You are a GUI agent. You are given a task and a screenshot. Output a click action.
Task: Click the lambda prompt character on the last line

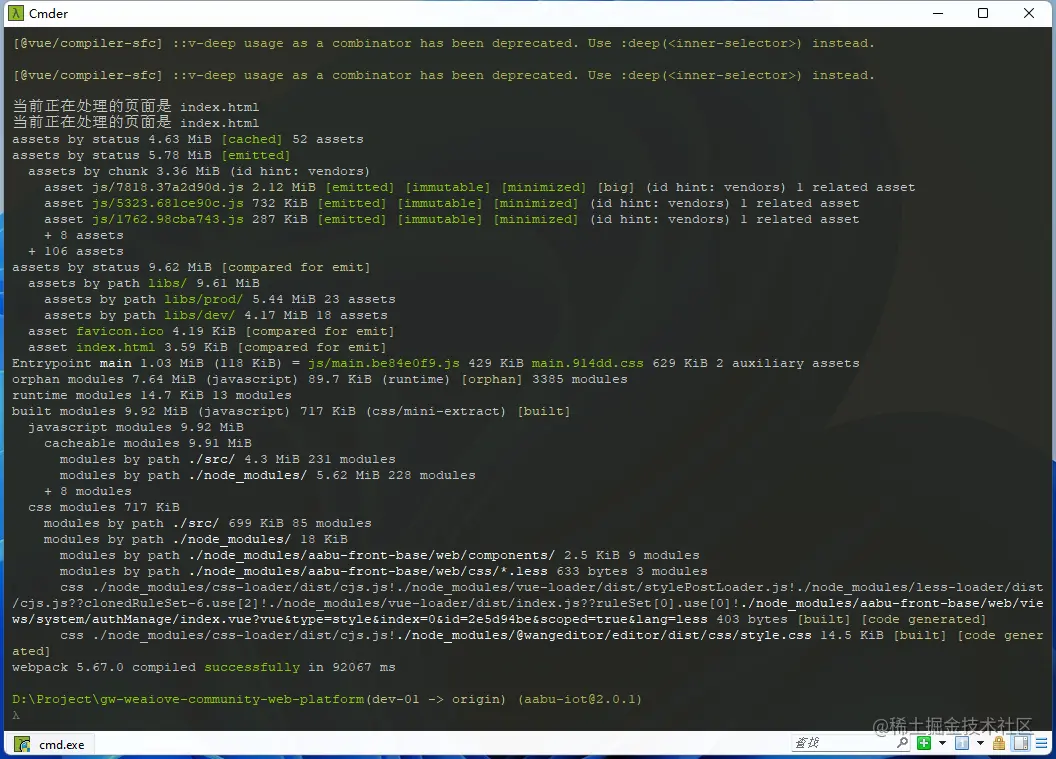pyautogui.click(x=16, y=715)
